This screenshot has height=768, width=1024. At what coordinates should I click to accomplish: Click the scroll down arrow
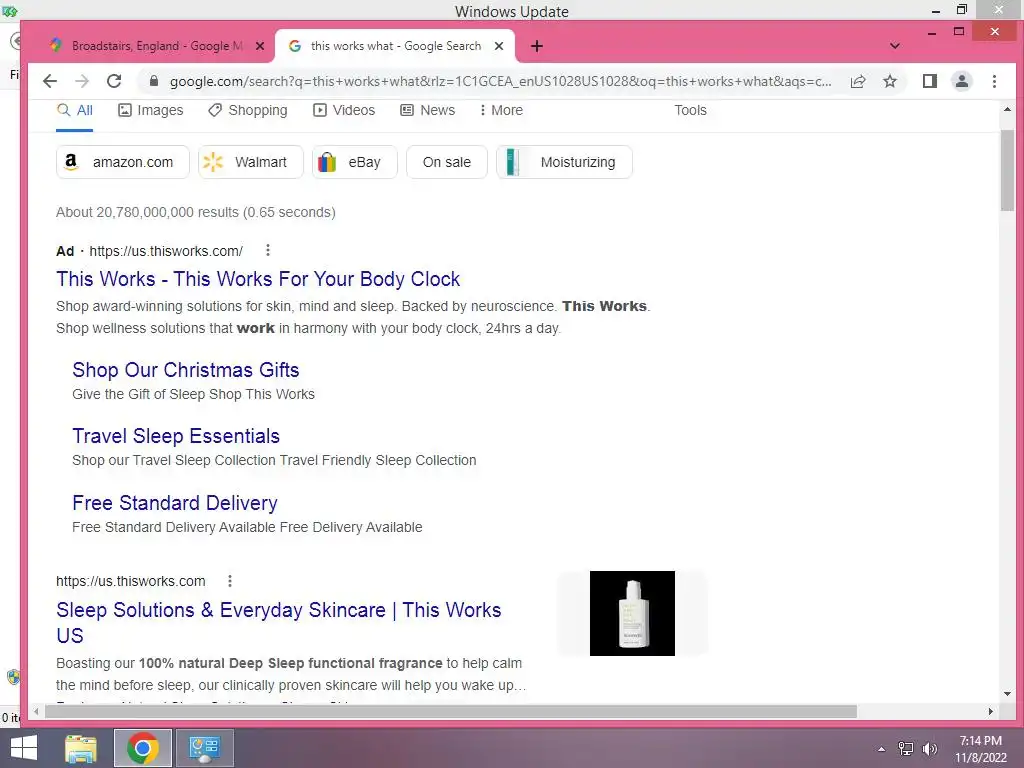tap(1007, 694)
